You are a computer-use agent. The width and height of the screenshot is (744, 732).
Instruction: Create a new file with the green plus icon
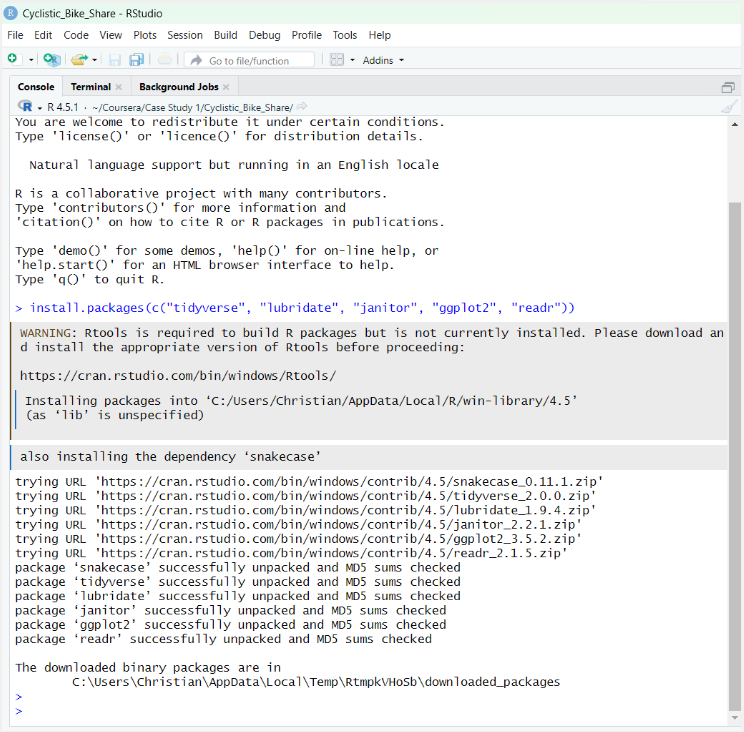point(12,59)
